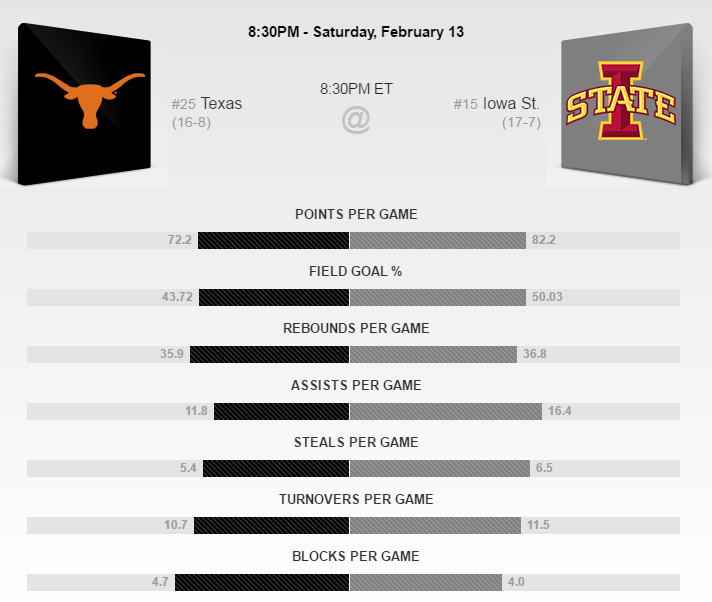Viewport: 712px width, 602px height.
Task: Select the Rebounds Per Game heading
Action: 356,328
